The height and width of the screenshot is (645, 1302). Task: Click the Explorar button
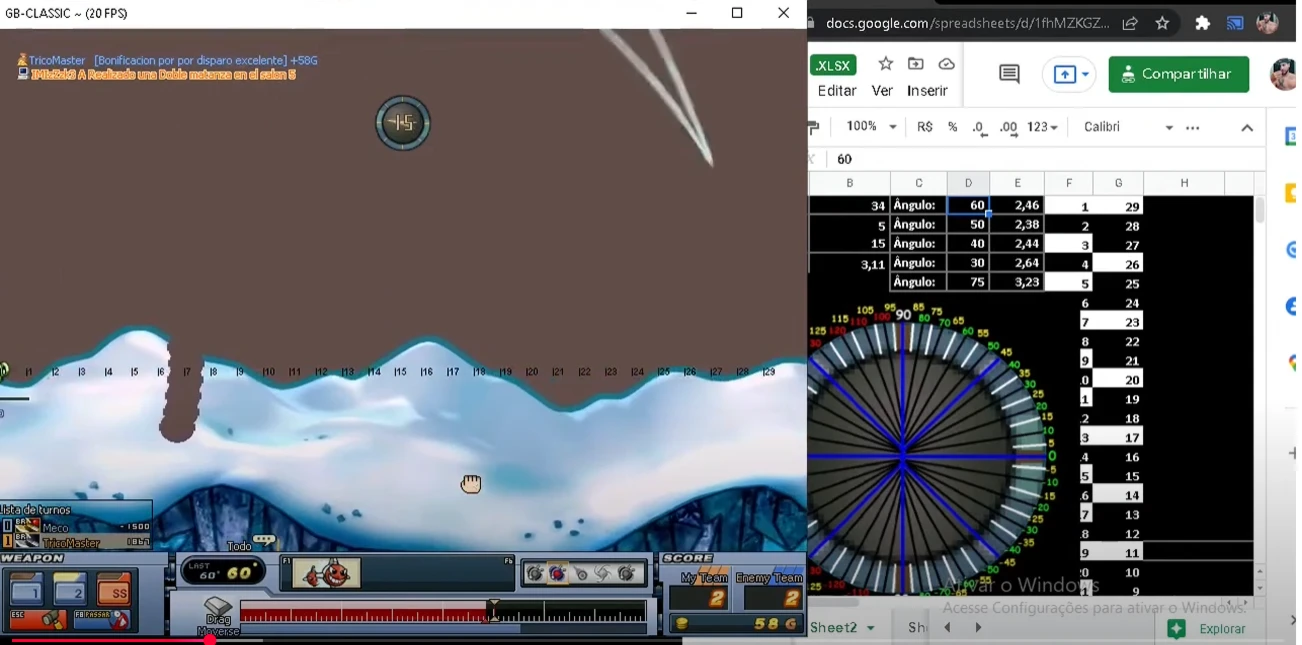click(1210, 629)
